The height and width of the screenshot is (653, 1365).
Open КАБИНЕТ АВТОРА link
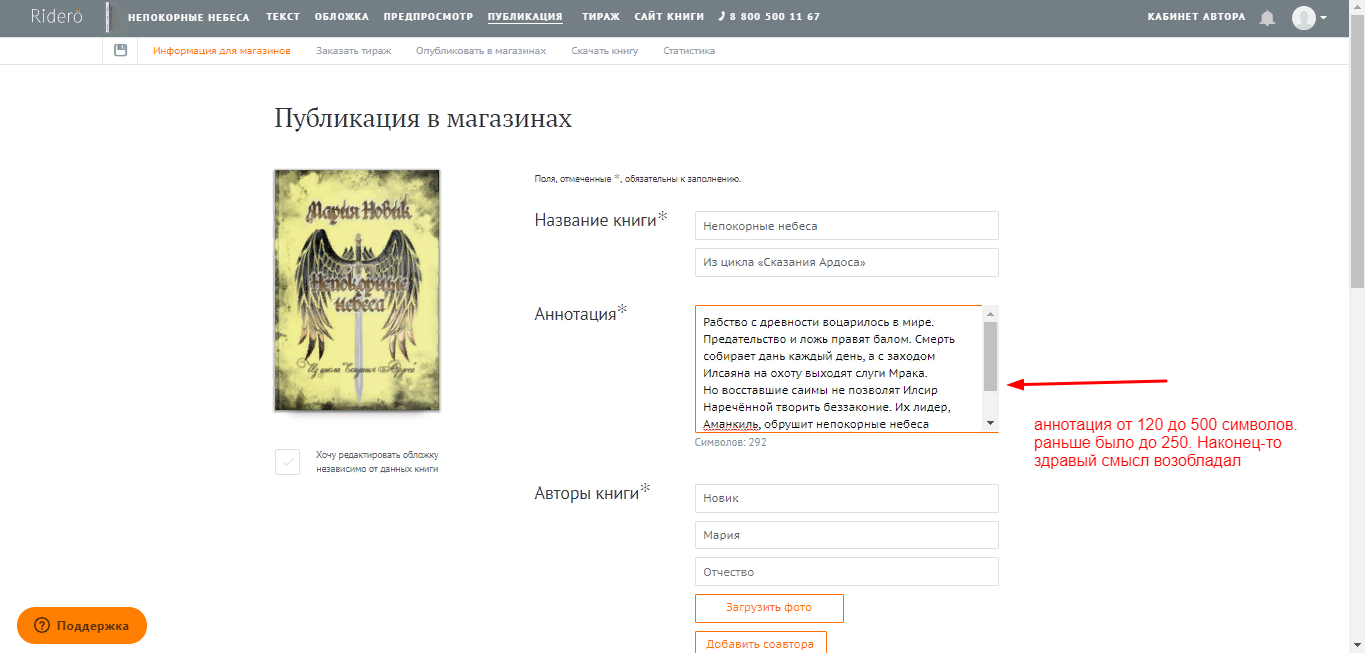(x=1197, y=17)
